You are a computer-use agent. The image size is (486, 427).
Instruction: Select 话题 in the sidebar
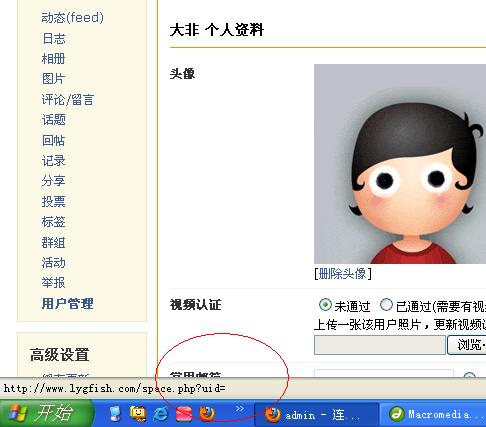tap(54, 120)
